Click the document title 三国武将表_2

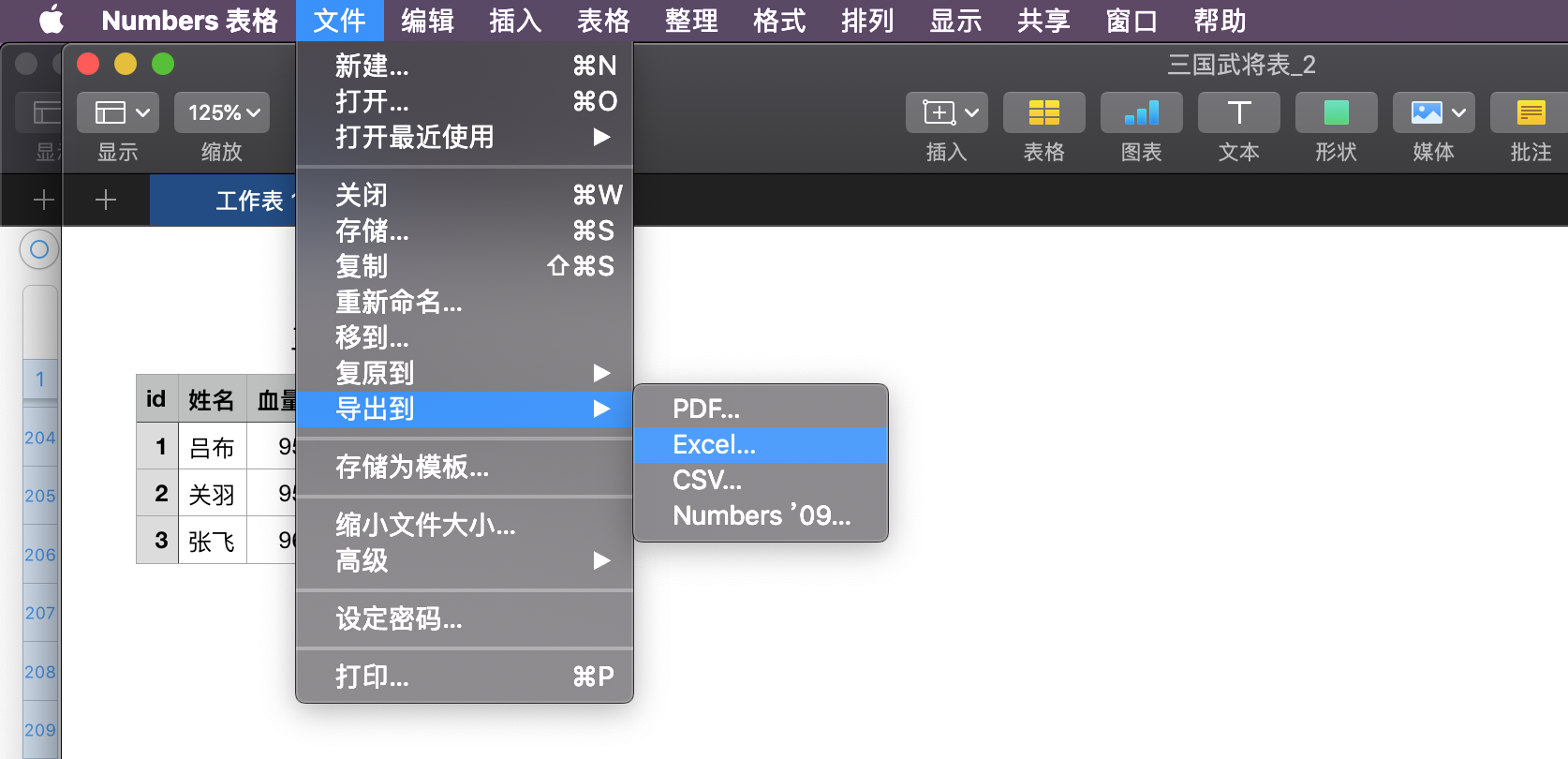pyautogui.click(x=1241, y=65)
